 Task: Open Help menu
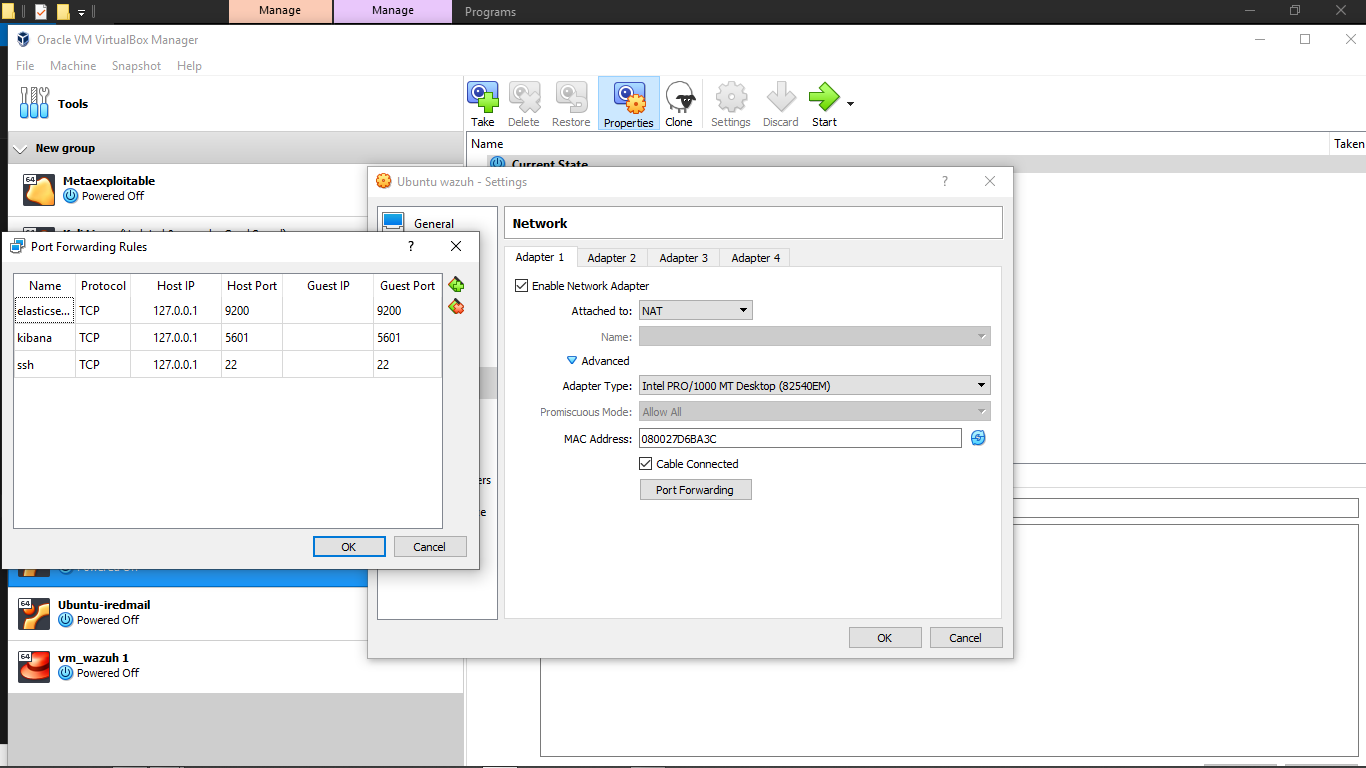point(189,66)
